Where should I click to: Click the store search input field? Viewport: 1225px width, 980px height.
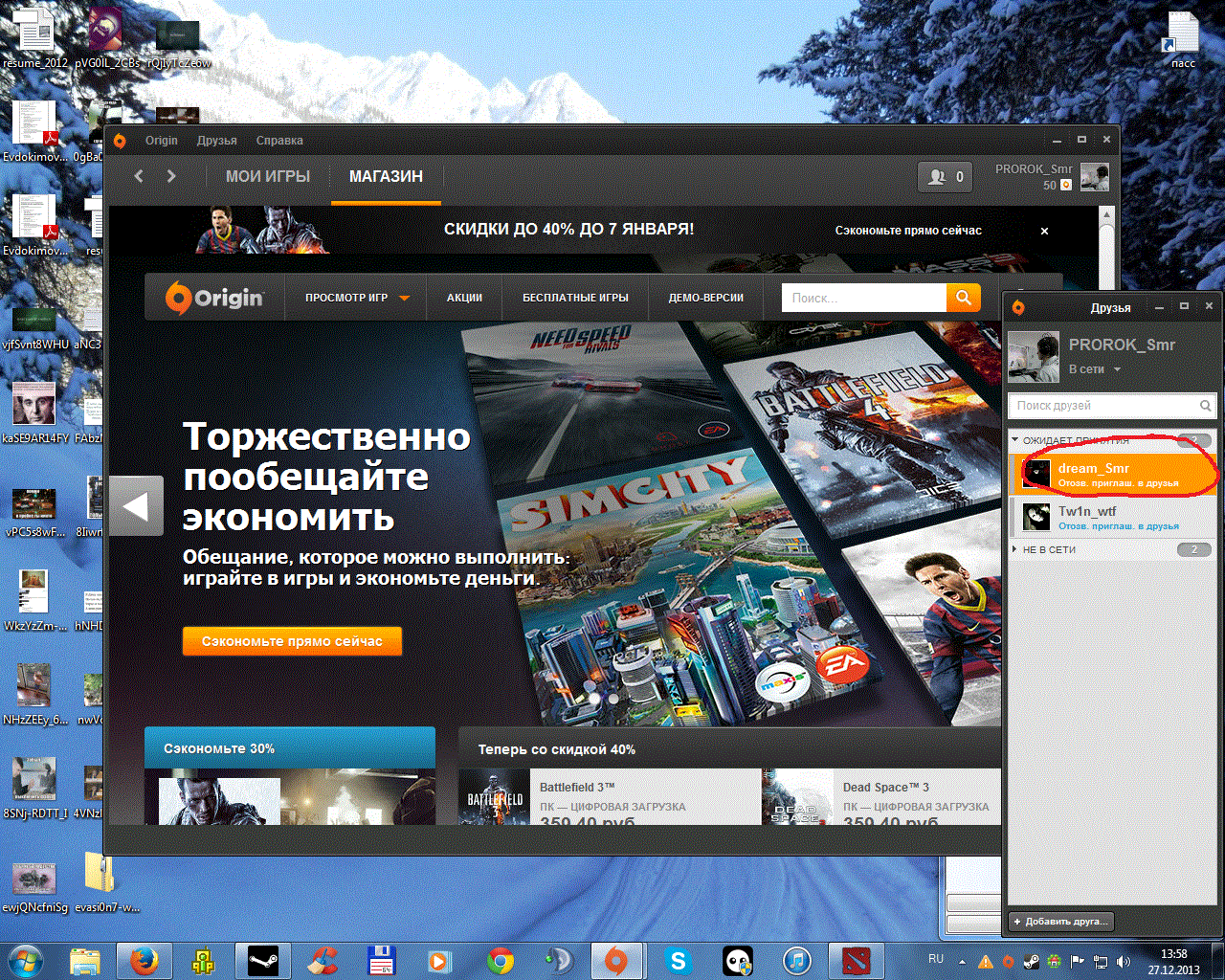tap(864, 298)
